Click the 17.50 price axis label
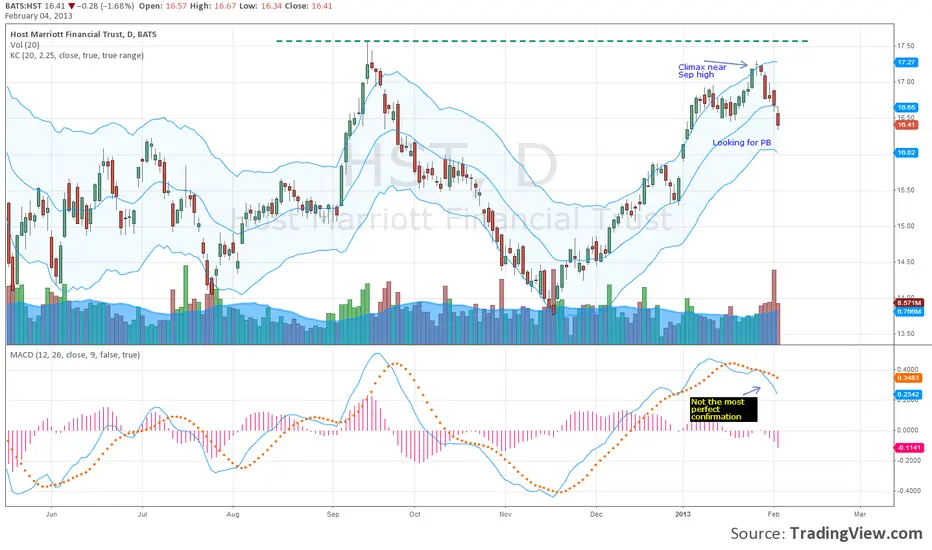Screen dimensions: 932x550 pyautogui.click(x=906, y=46)
